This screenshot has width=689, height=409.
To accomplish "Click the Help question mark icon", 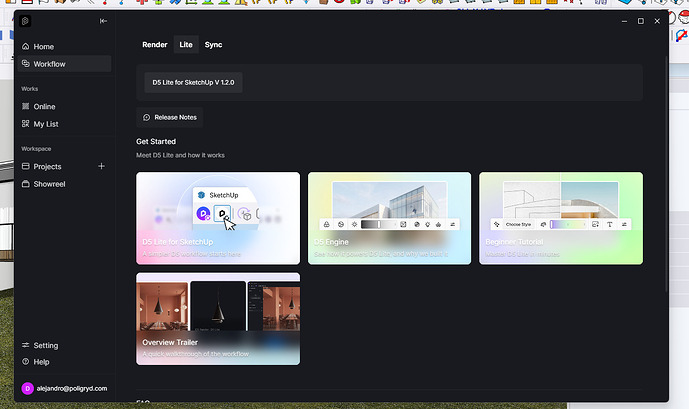I will pos(25,362).
